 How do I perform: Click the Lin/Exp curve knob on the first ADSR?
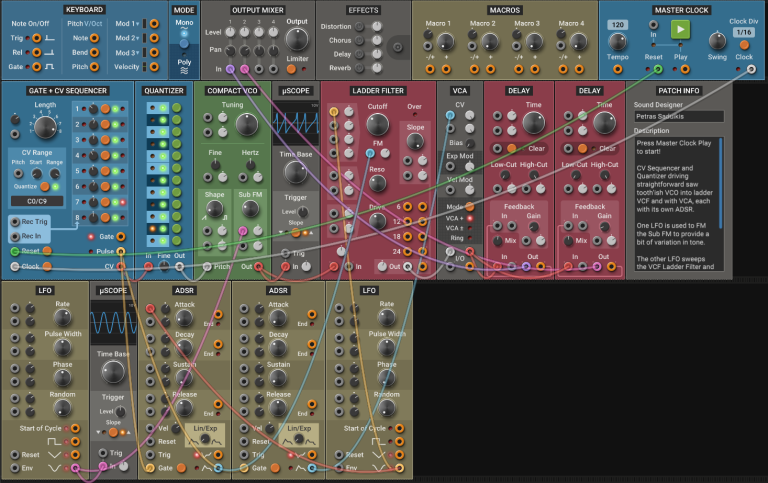(x=205, y=439)
